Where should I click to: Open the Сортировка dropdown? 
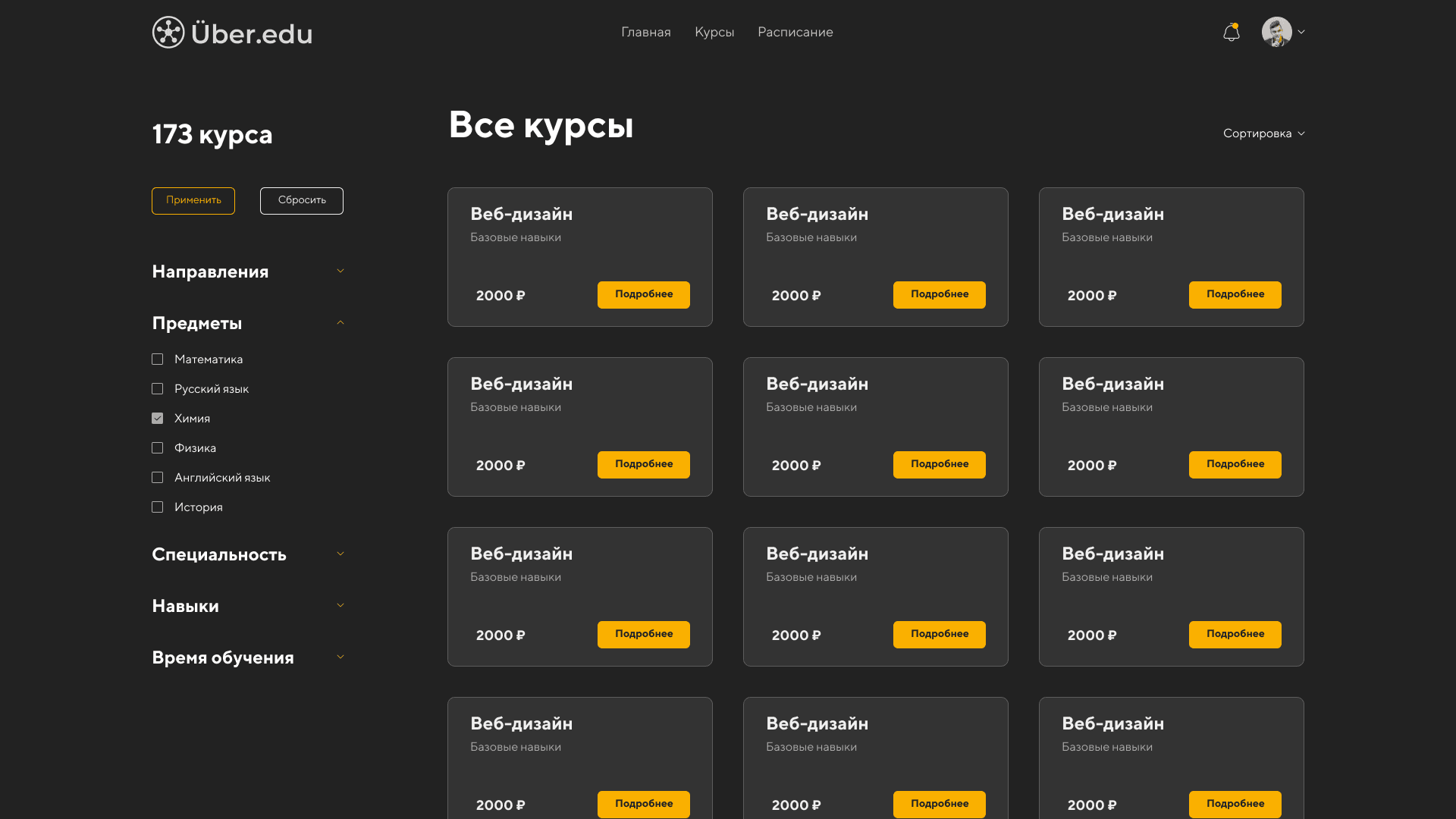click(1264, 133)
